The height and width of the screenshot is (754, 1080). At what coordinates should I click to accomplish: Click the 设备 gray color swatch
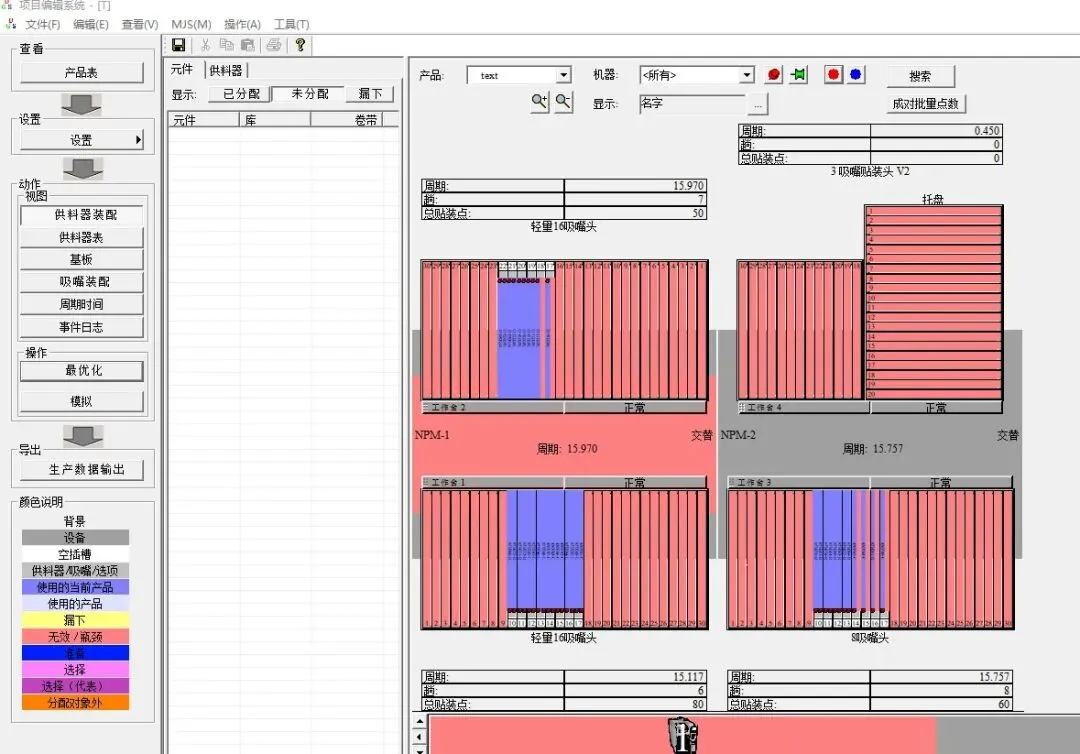pos(75,538)
